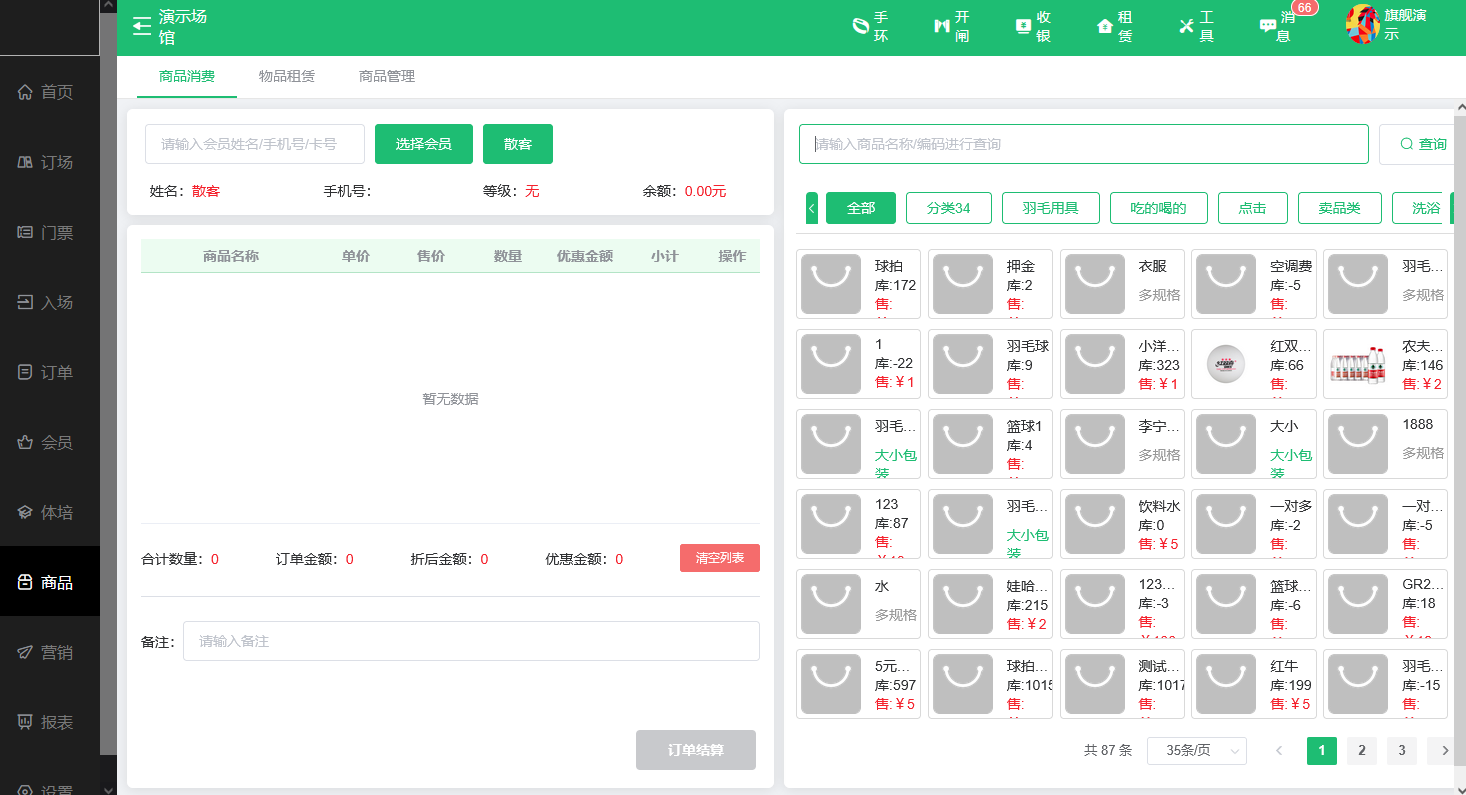Click the next page arrow in pagination

(1442, 750)
